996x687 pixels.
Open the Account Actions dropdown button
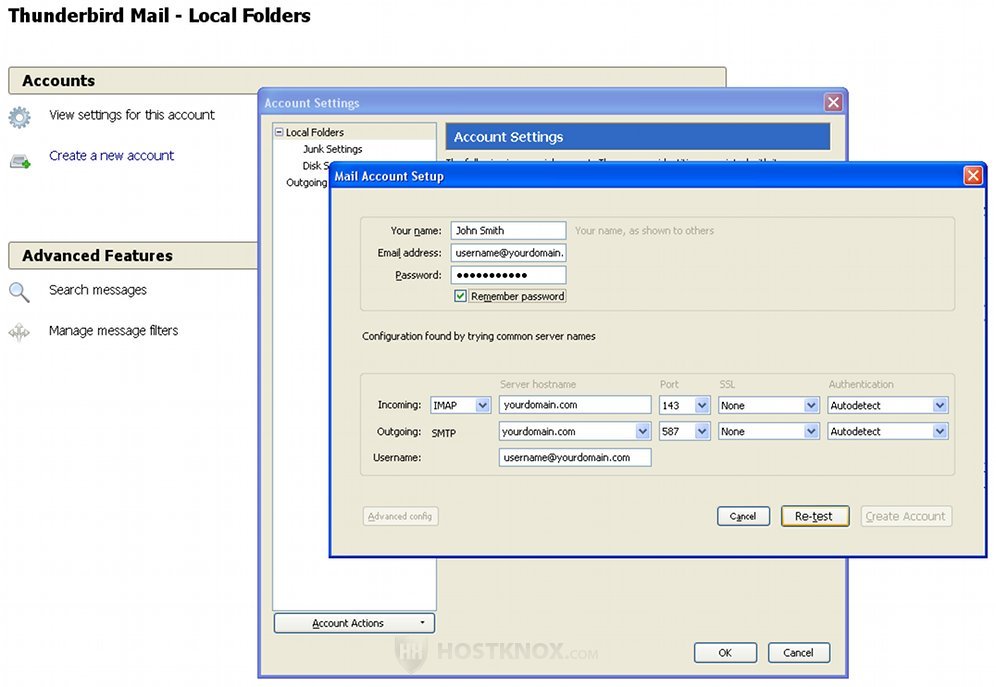pos(354,623)
